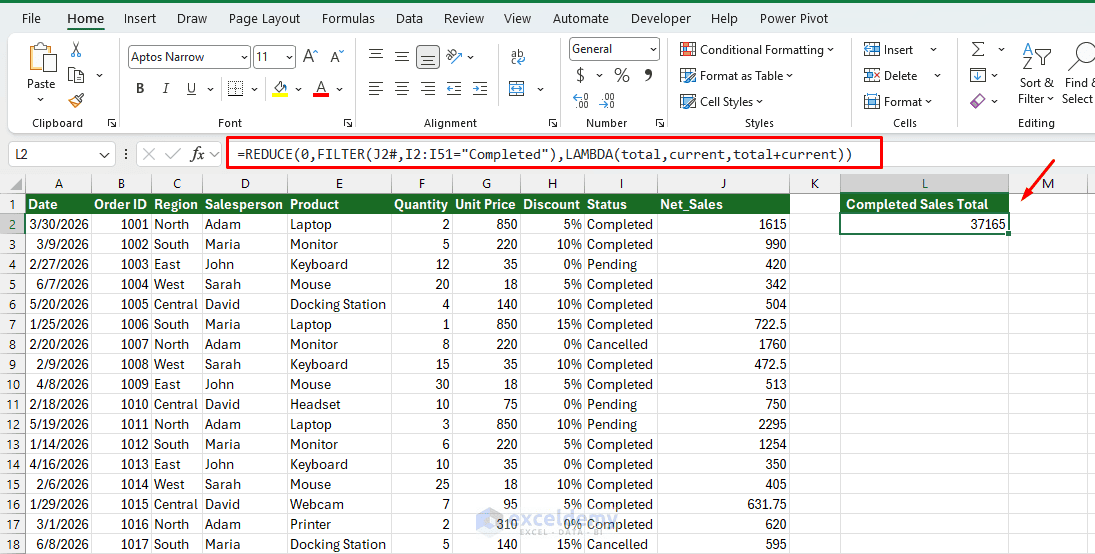Switch to the Formulas tab
The image size is (1095, 554).
(x=348, y=19)
